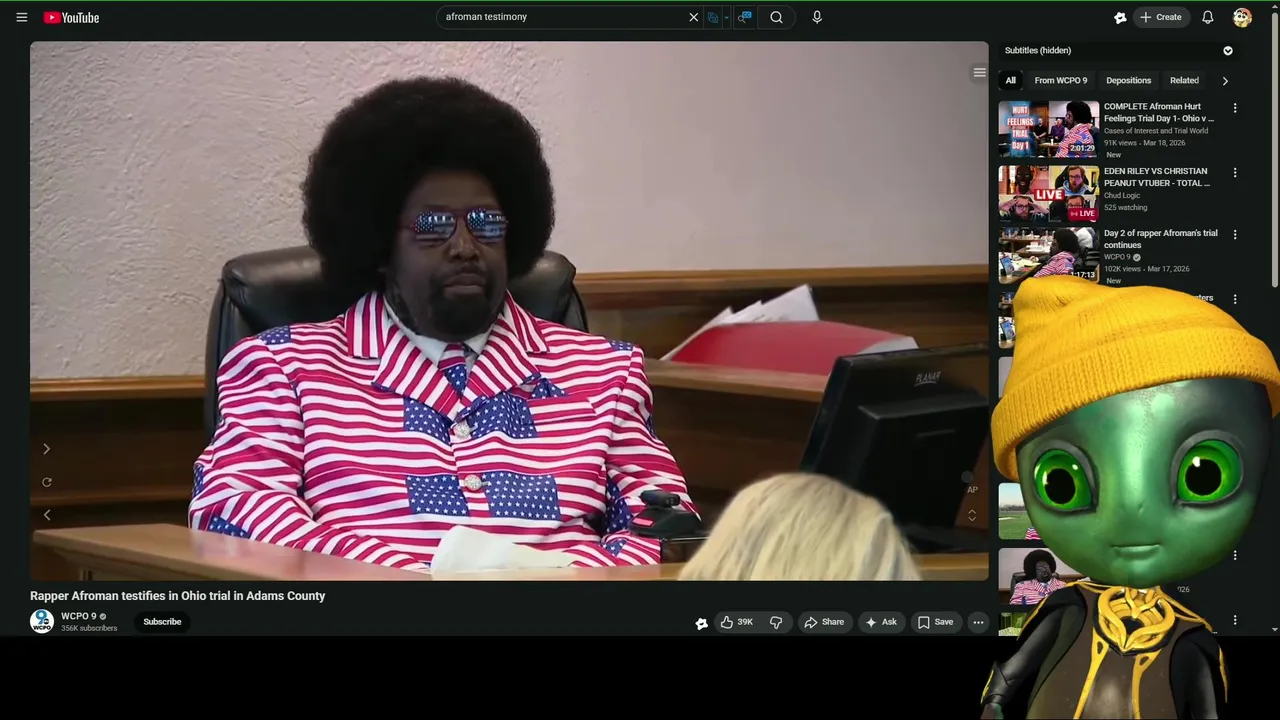
Task: Click the right arrow on video's left edge
Action: (x=46, y=449)
